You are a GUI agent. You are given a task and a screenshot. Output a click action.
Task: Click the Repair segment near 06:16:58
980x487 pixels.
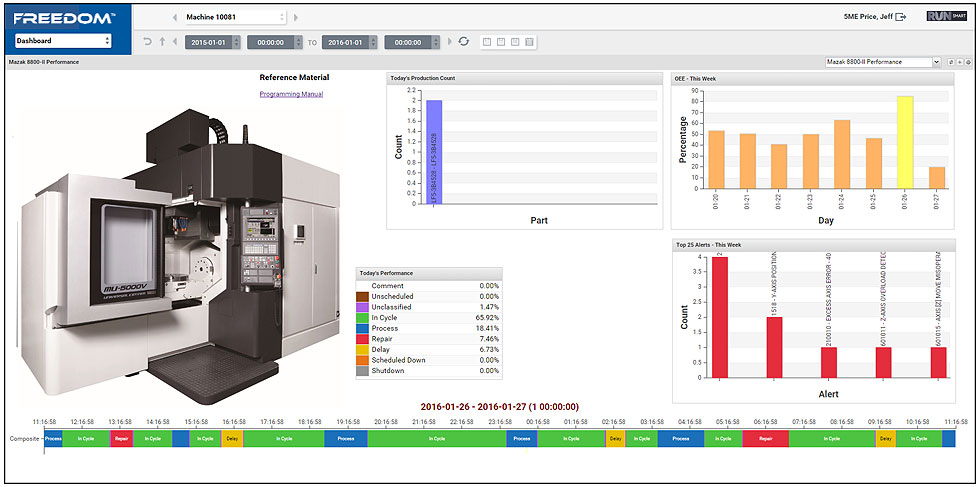click(766, 438)
